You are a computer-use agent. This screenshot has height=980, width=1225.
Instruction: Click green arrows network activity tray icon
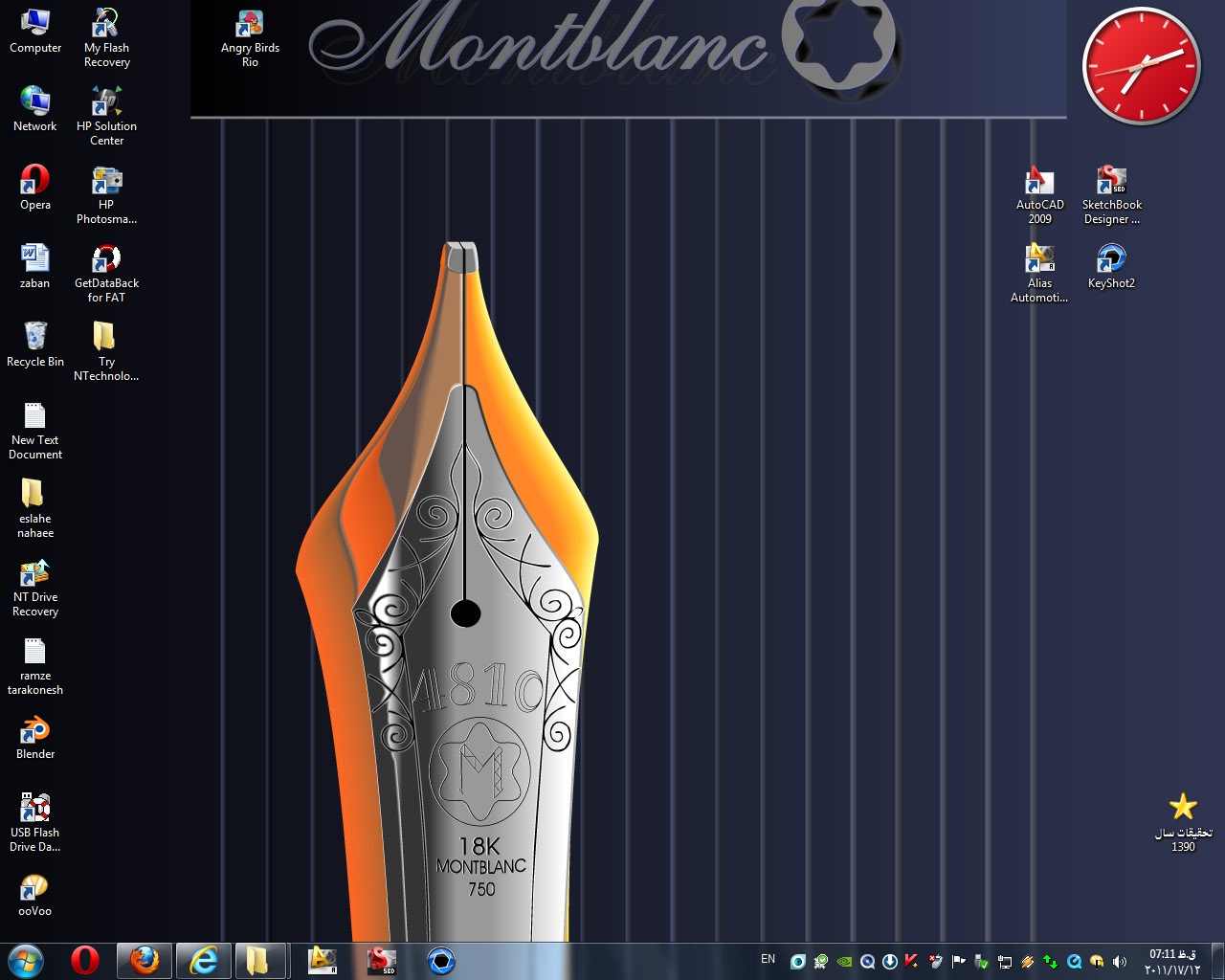pos(1050,961)
